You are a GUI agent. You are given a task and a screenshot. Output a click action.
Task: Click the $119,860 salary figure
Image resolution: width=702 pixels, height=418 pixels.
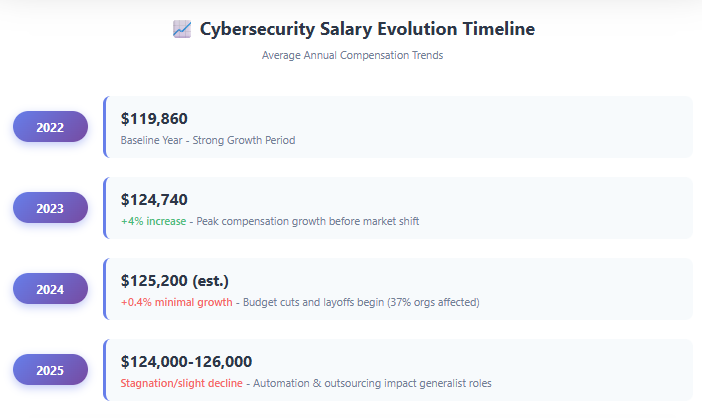[154, 119]
